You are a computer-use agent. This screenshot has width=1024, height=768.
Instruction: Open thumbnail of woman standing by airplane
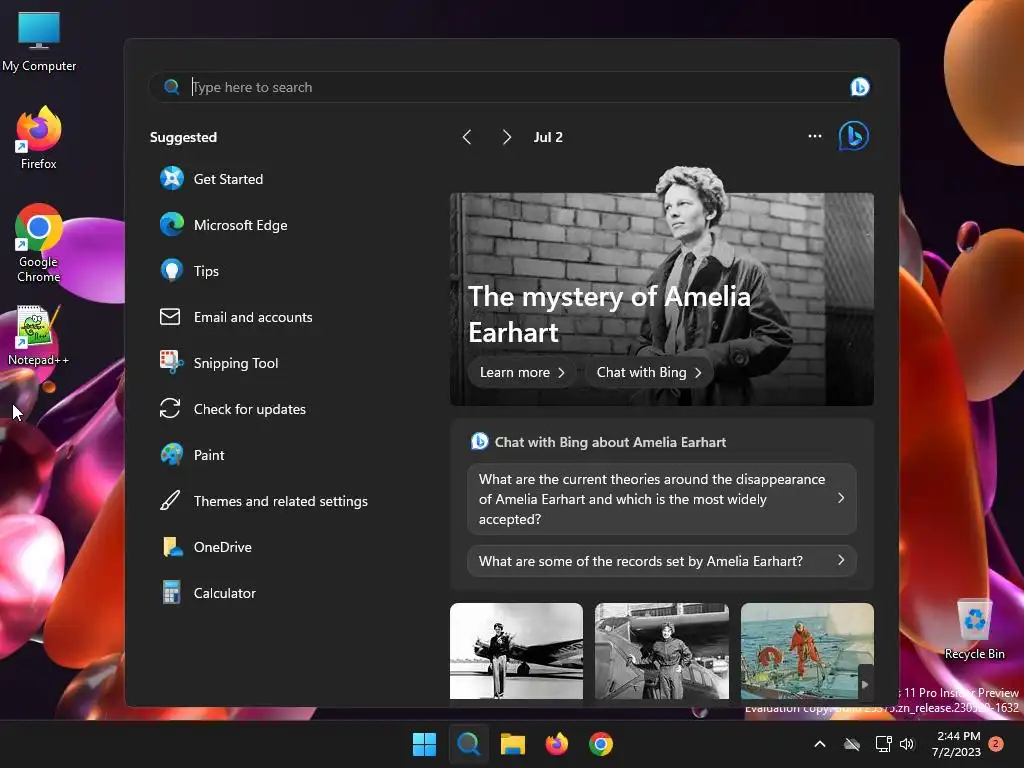(516, 651)
